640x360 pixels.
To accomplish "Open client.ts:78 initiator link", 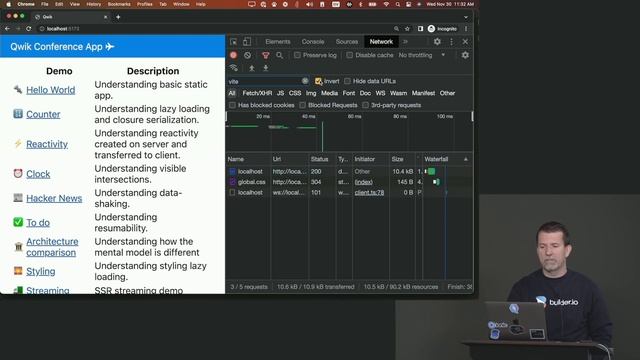I will 369,192.
